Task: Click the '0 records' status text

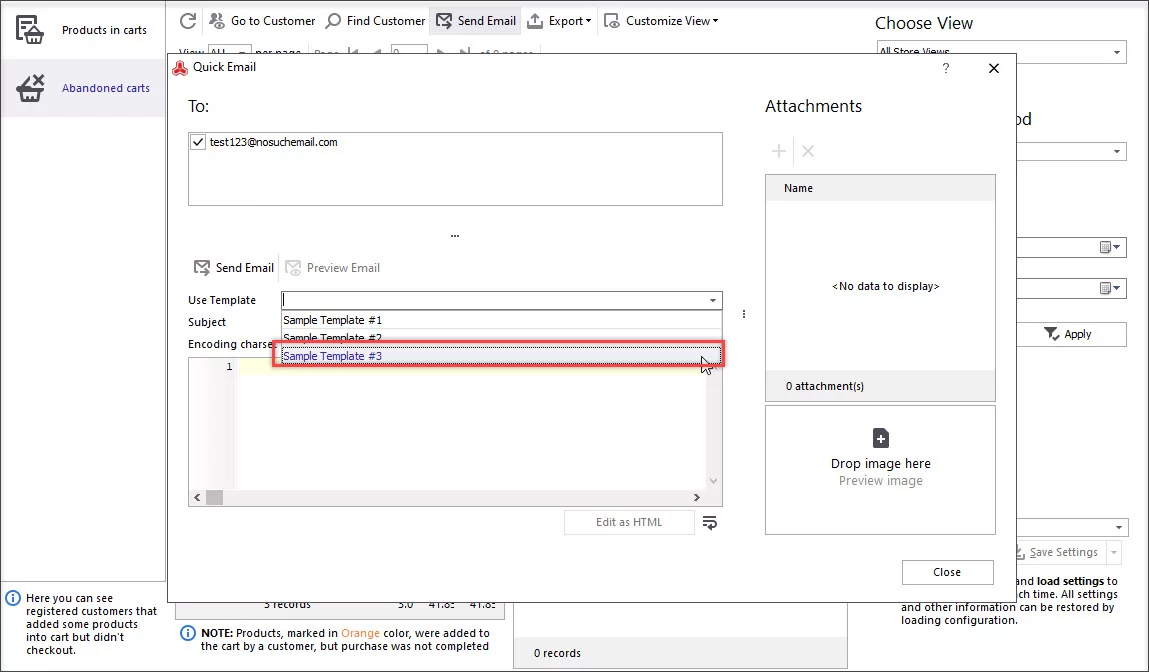Action: point(557,653)
